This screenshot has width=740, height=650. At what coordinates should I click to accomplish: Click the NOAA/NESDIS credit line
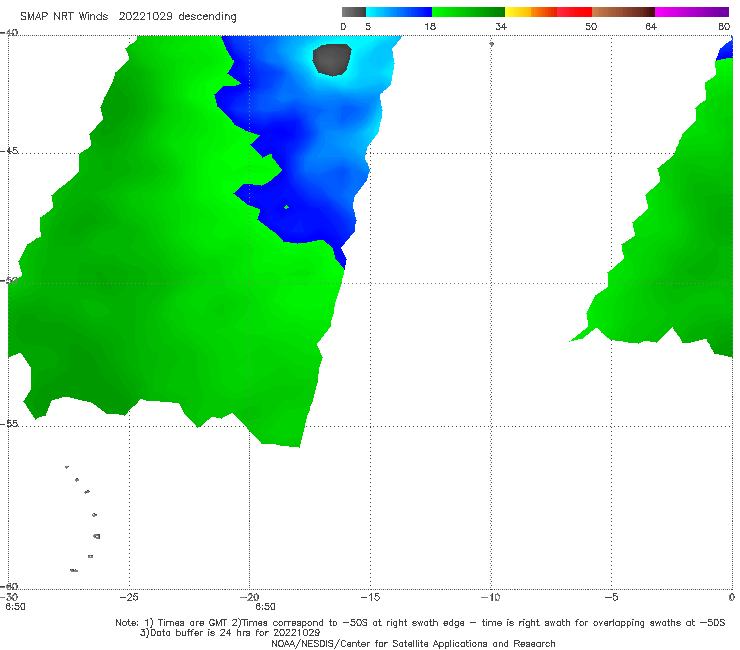click(x=413, y=643)
